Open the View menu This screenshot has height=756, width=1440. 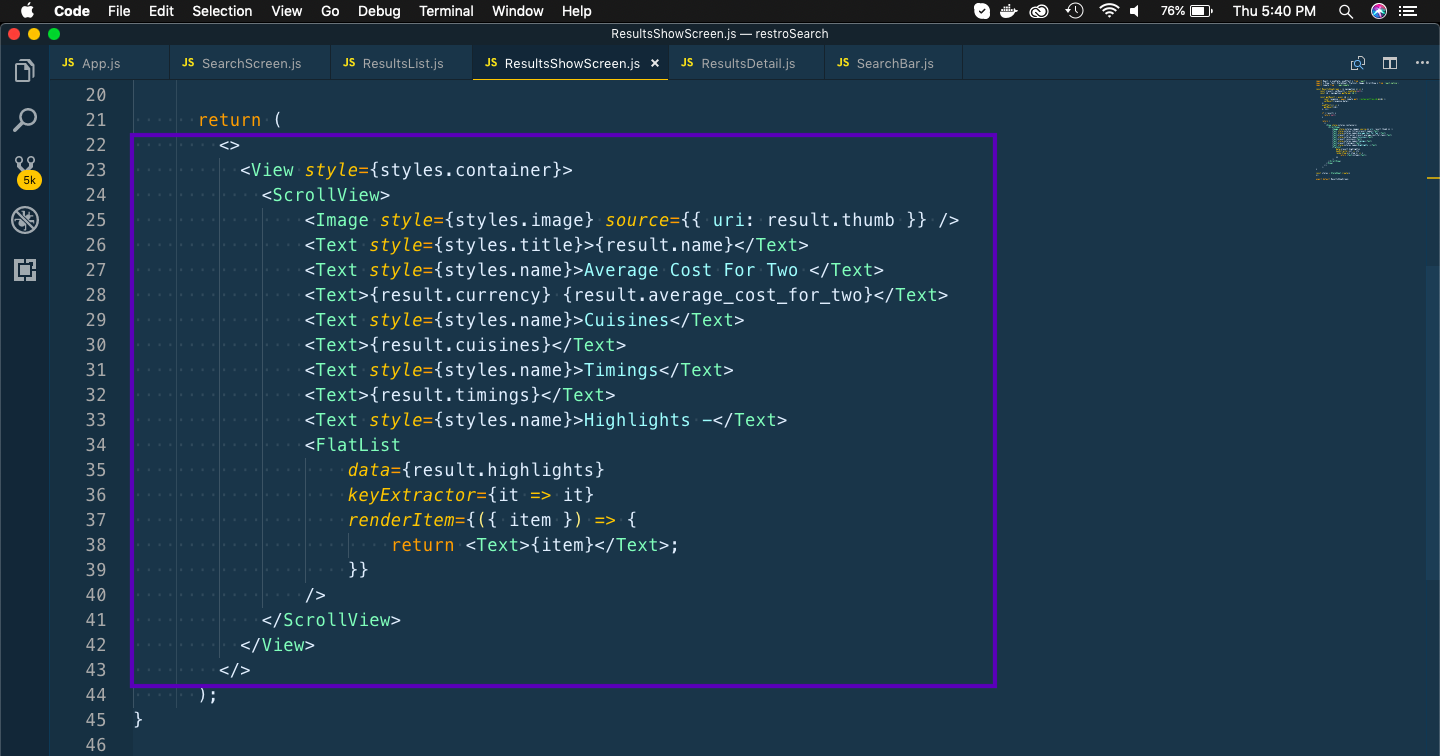[x=287, y=11]
